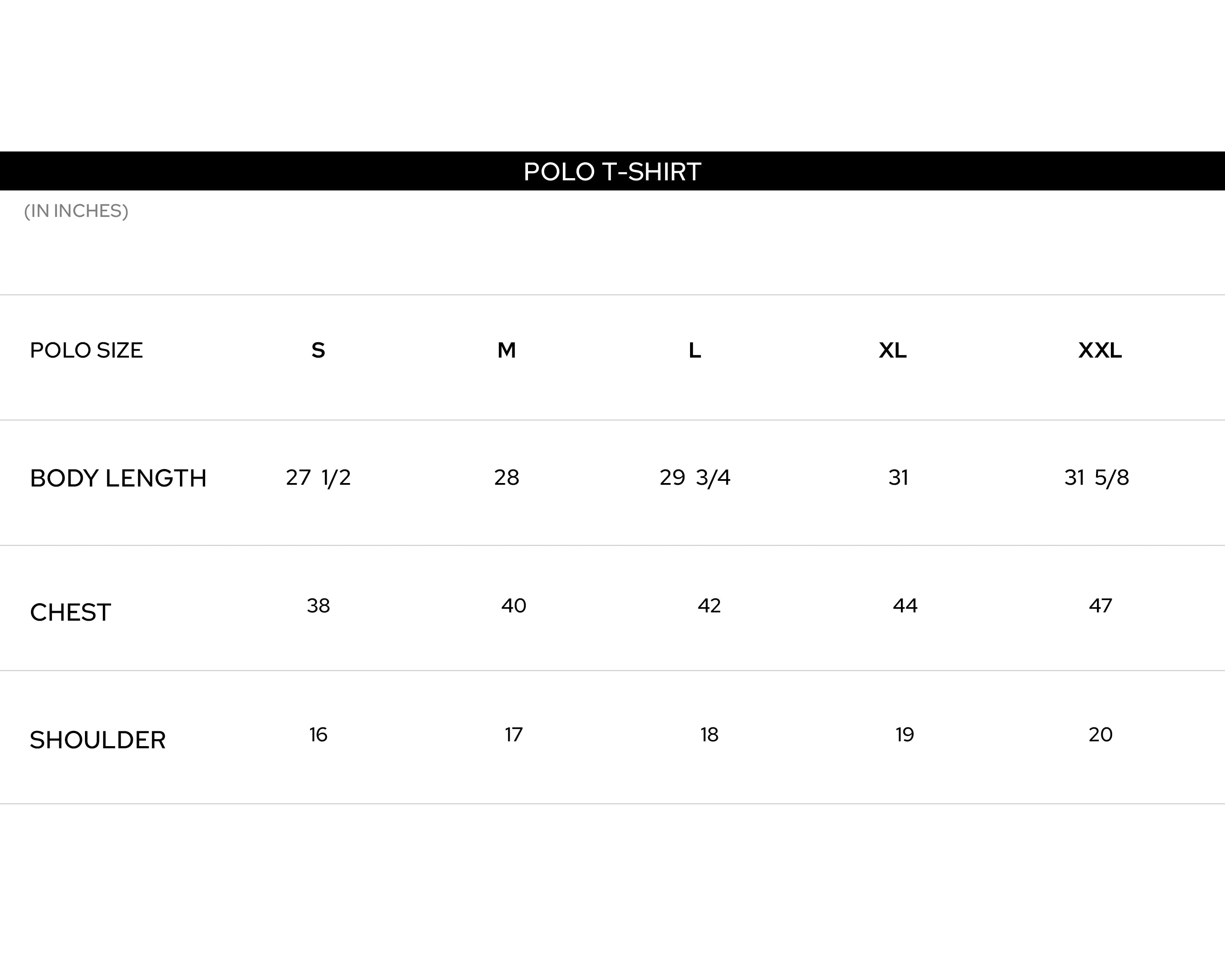The height and width of the screenshot is (980, 1225).
Task: Click the POLO T-SHIRT title banner
Action: point(612,171)
